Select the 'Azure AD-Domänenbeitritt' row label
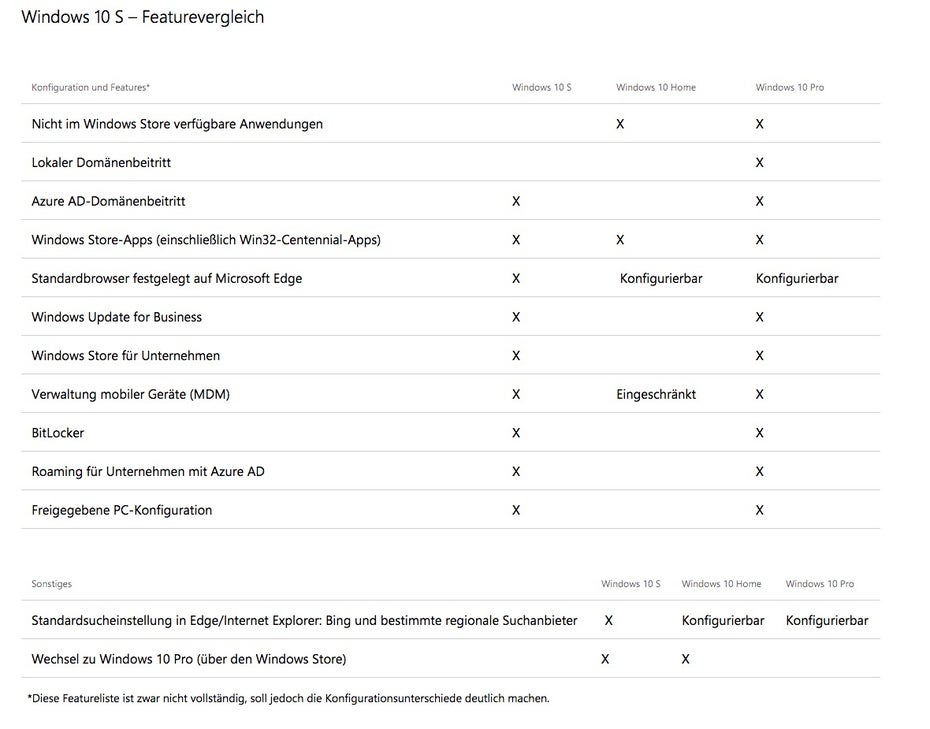This screenshot has width=930, height=729. [108, 201]
